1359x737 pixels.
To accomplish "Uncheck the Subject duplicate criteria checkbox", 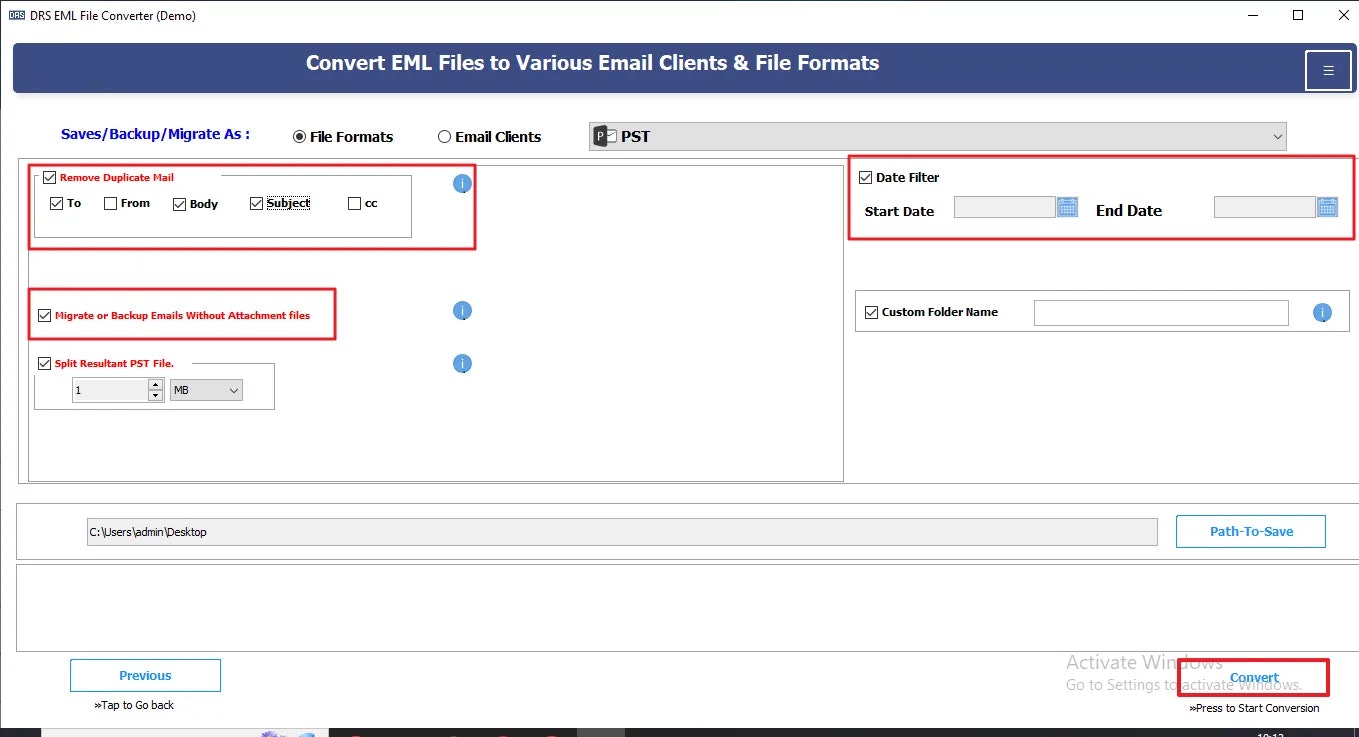I will pos(257,204).
